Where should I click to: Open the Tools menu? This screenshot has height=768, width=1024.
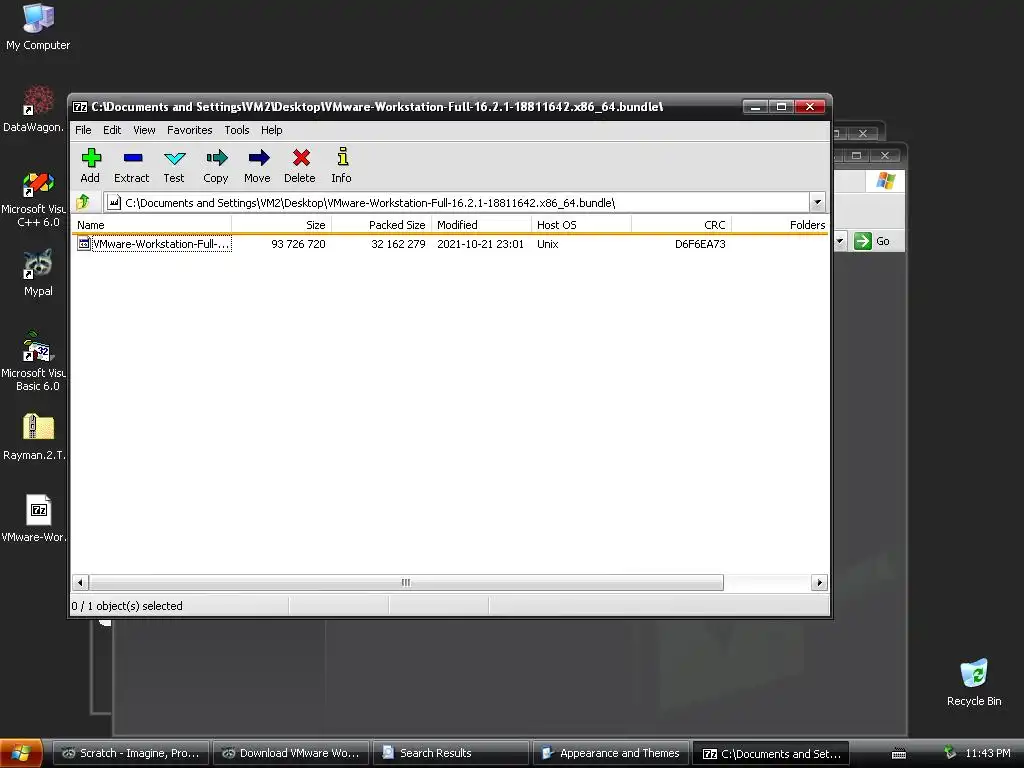click(237, 130)
